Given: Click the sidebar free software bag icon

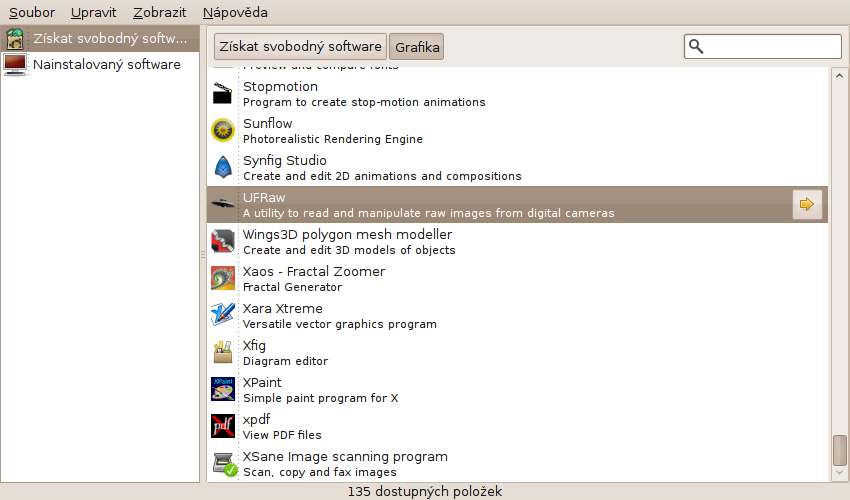Looking at the screenshot, I should pyautogui.click(x=15, y=39).
